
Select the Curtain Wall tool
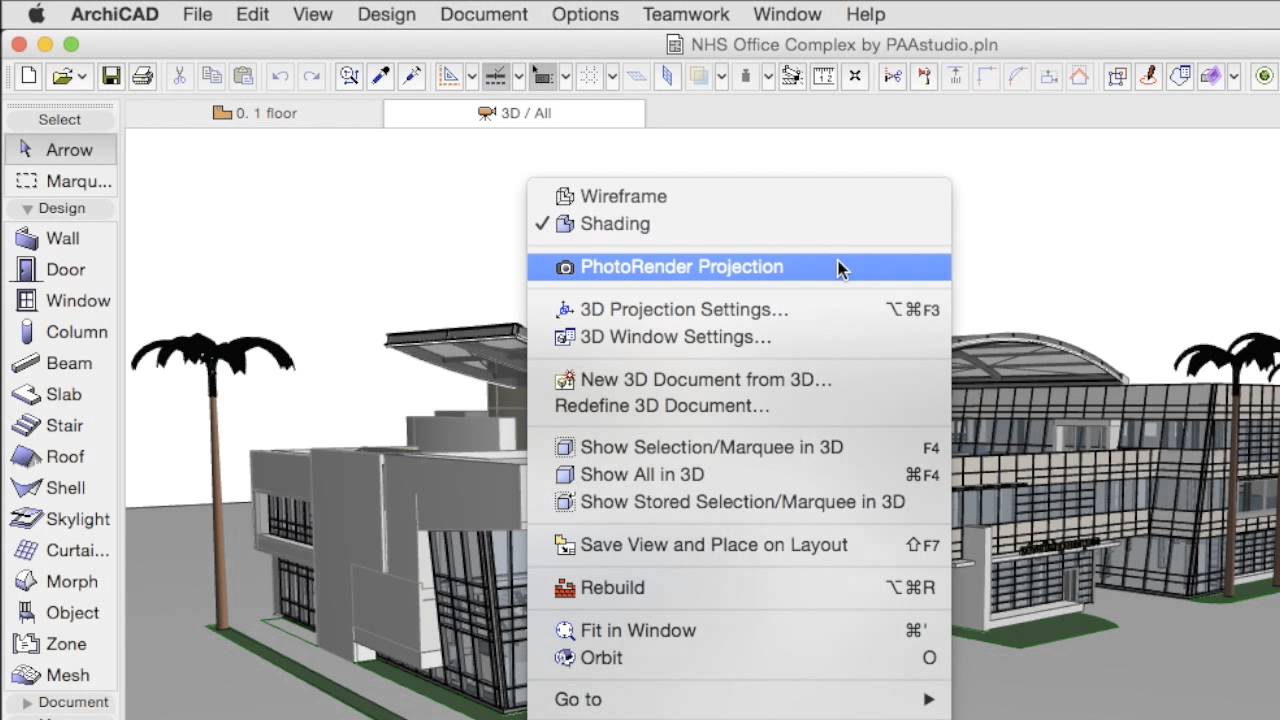click(x=61, y=550)
